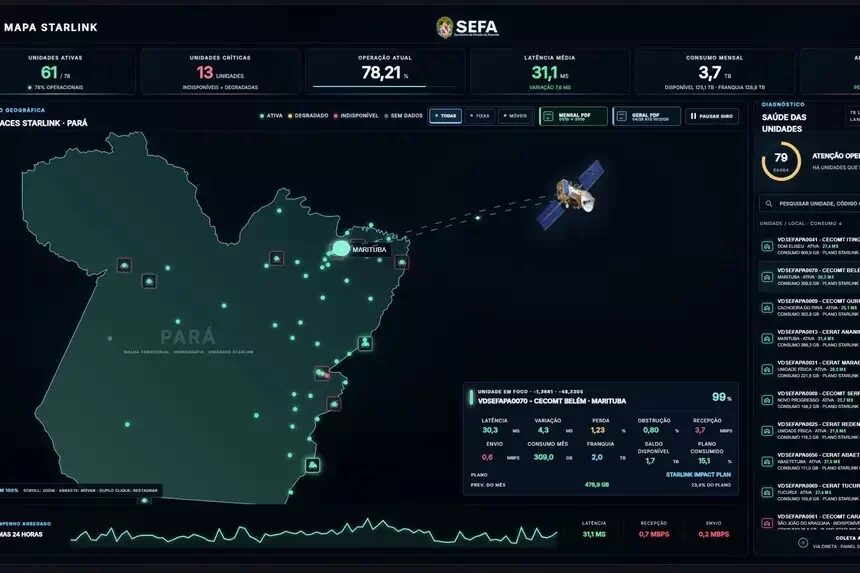Image resolution: width=860 pixels, height=573 pixels.
Task: Click the satellite graphic above the map
Action: [x=572, y=195]
